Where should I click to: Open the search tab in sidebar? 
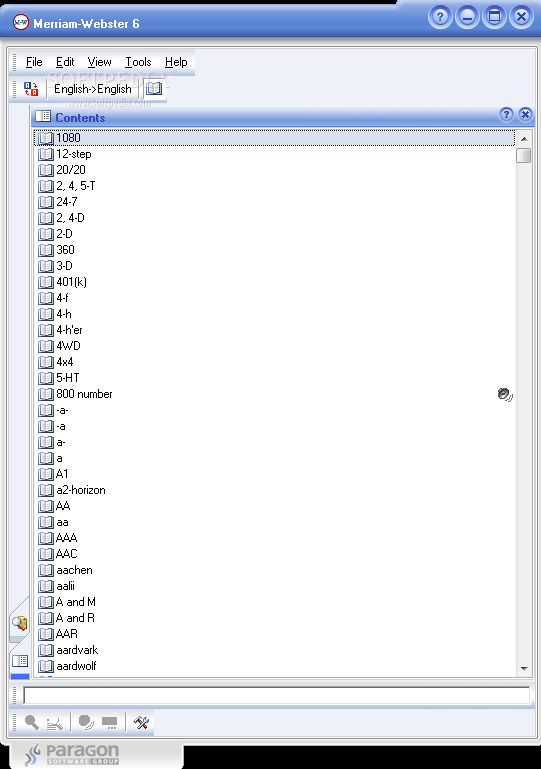[20, 623]
